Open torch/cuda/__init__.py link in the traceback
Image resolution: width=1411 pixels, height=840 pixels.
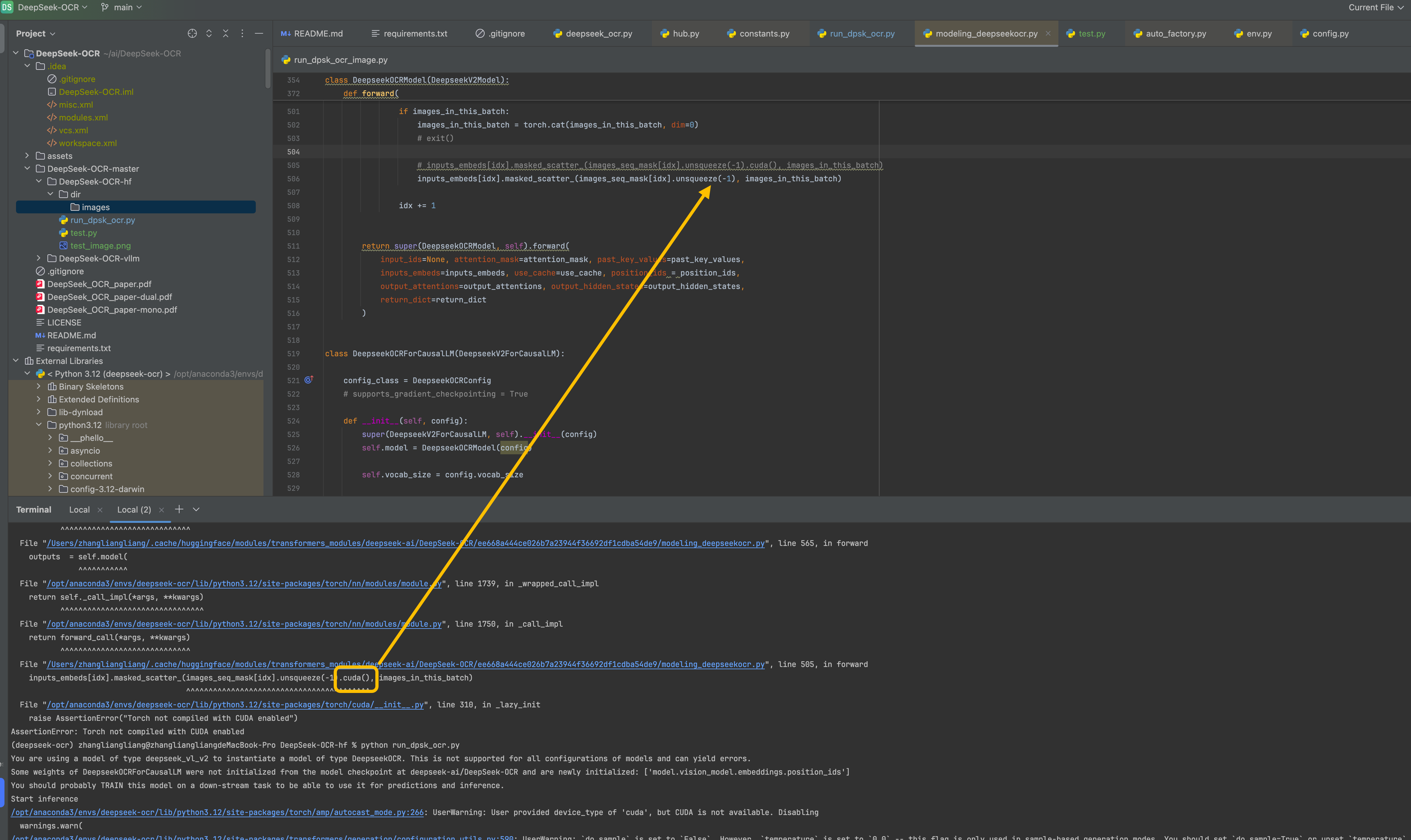[x=235, y=705]
